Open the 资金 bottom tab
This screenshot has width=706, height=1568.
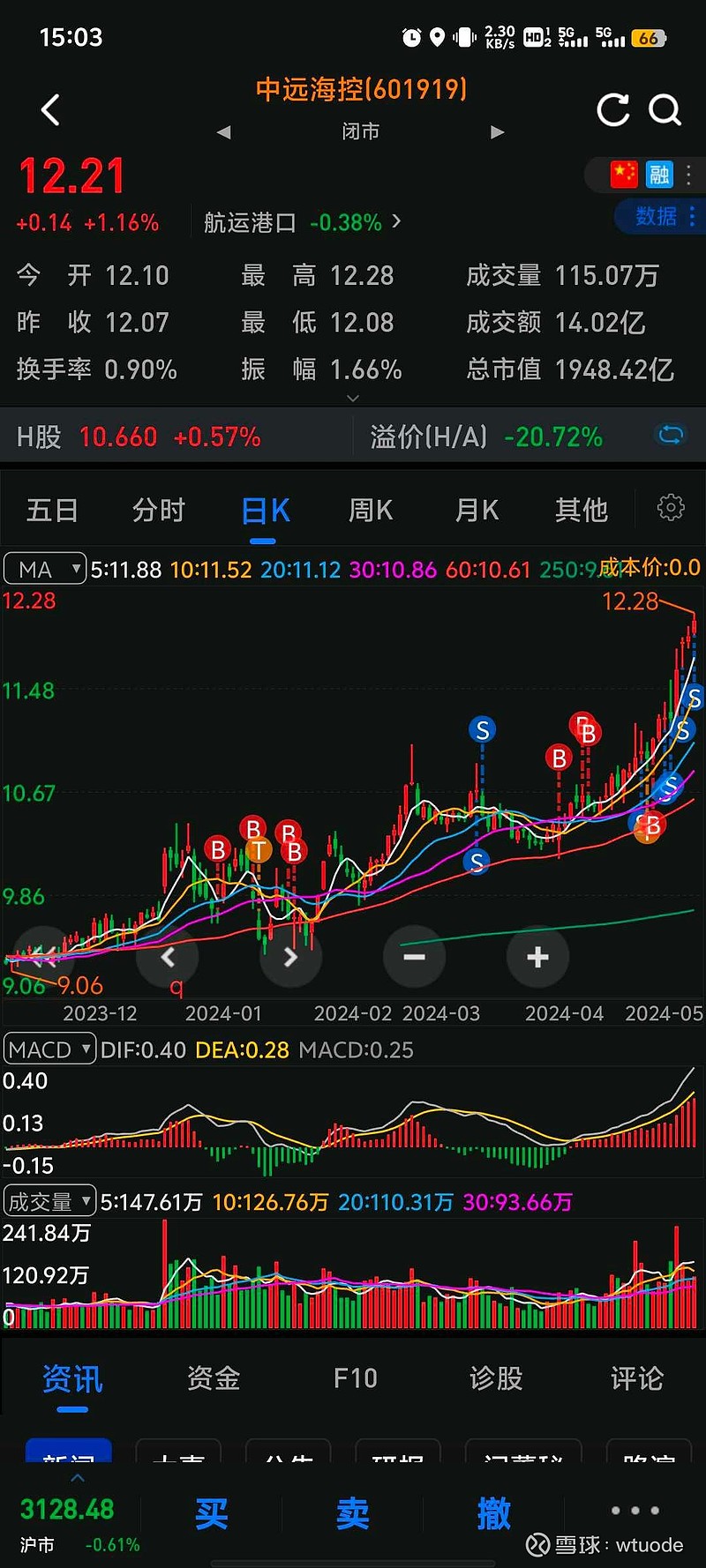point(214,1378)
